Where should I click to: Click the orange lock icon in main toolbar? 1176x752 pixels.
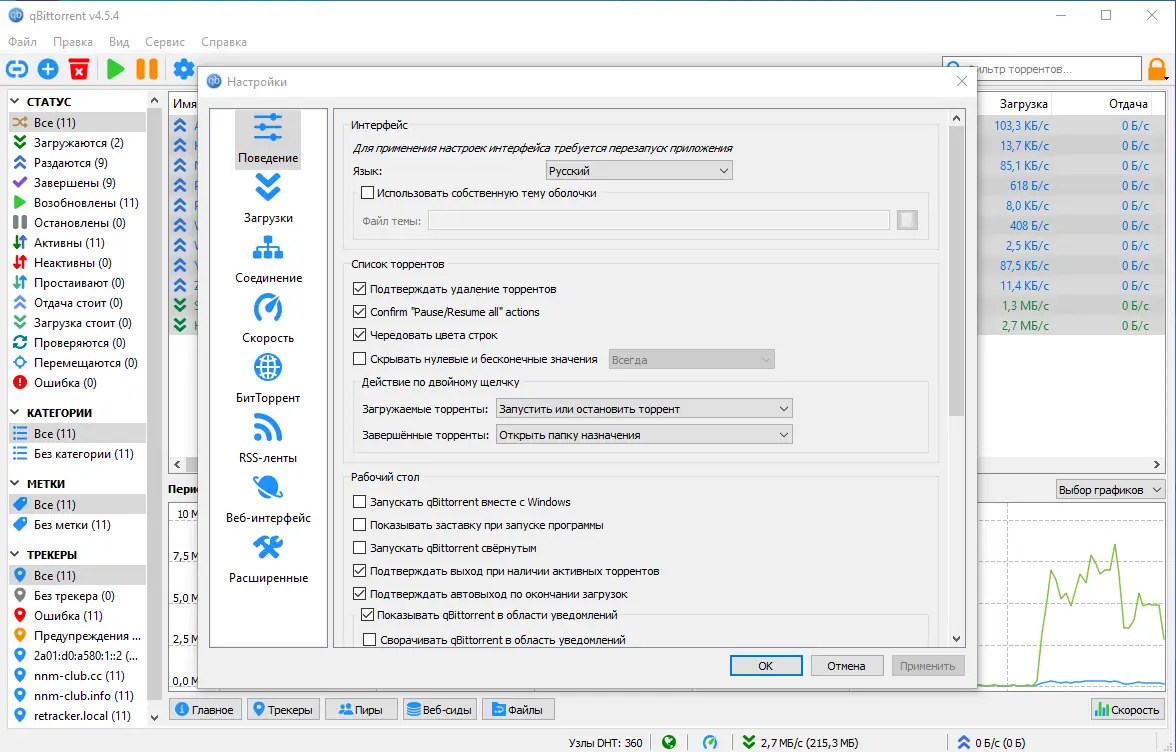1158,69
